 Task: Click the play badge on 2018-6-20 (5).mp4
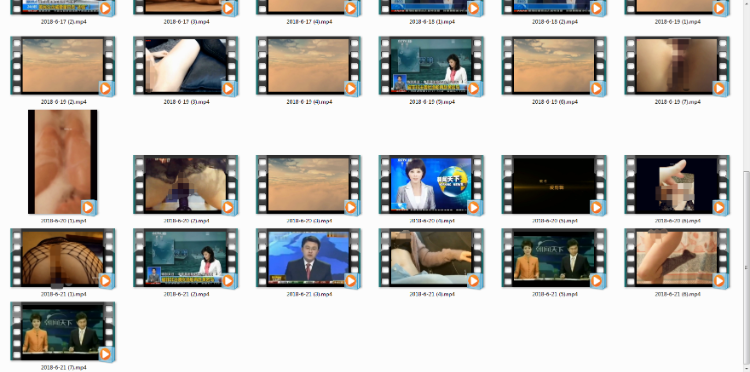tap(596, 208)
